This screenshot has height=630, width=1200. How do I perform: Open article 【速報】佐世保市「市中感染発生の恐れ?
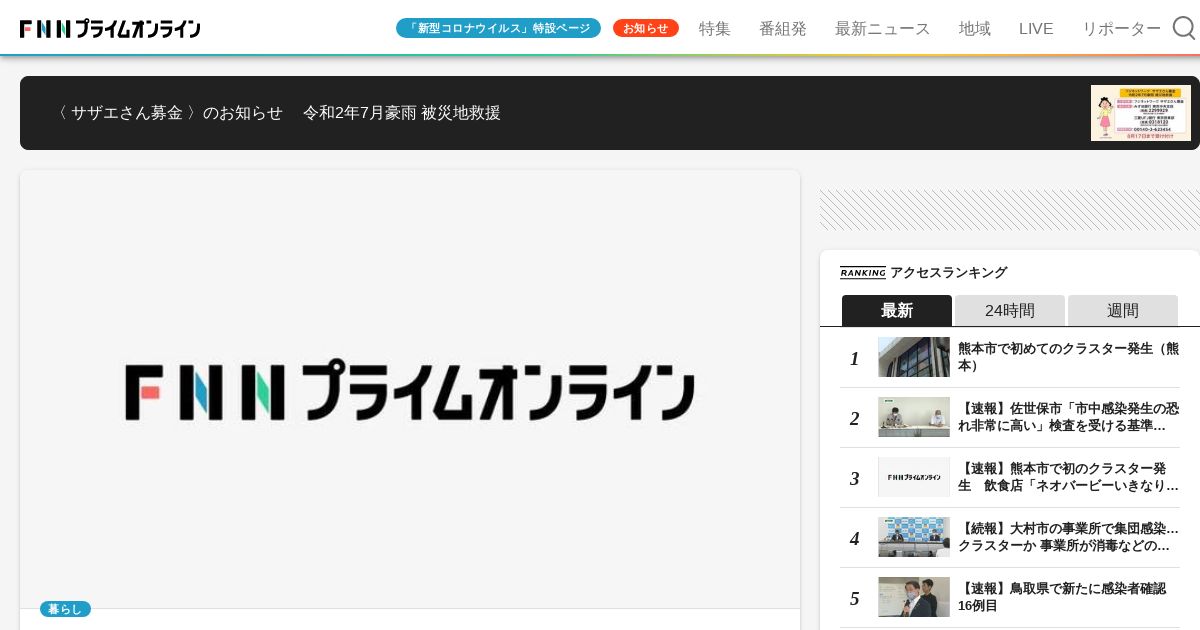click(x=1068, y=417)
